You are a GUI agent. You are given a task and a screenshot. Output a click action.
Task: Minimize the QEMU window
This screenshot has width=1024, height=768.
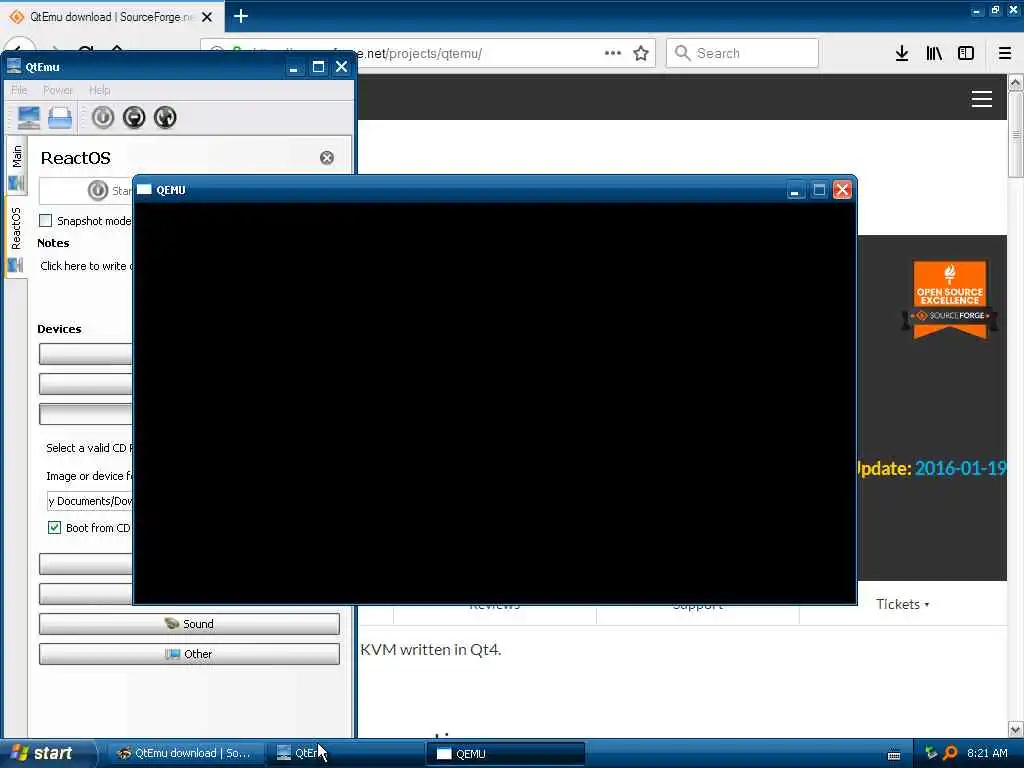795,190
